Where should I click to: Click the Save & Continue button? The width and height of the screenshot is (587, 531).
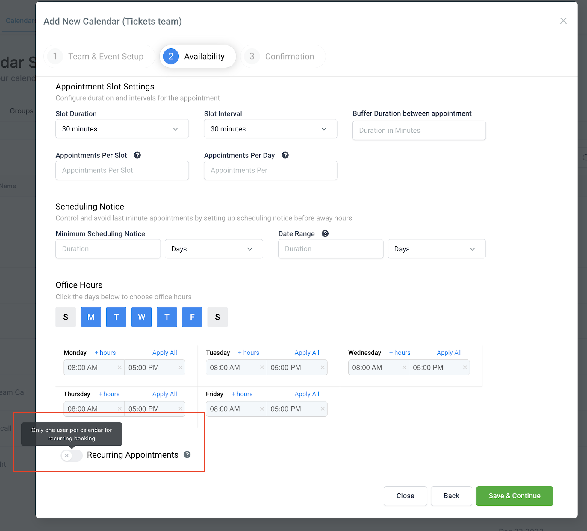[514, 496]
